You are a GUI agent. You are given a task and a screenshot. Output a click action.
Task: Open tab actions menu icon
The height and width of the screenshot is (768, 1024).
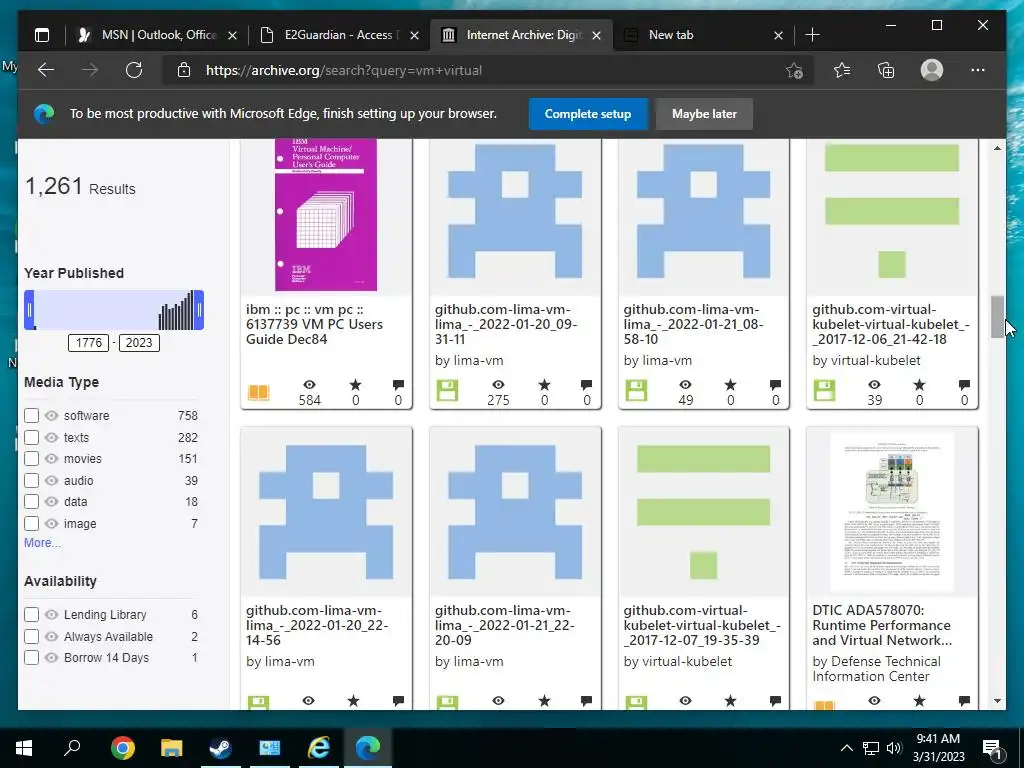point(42,35)
